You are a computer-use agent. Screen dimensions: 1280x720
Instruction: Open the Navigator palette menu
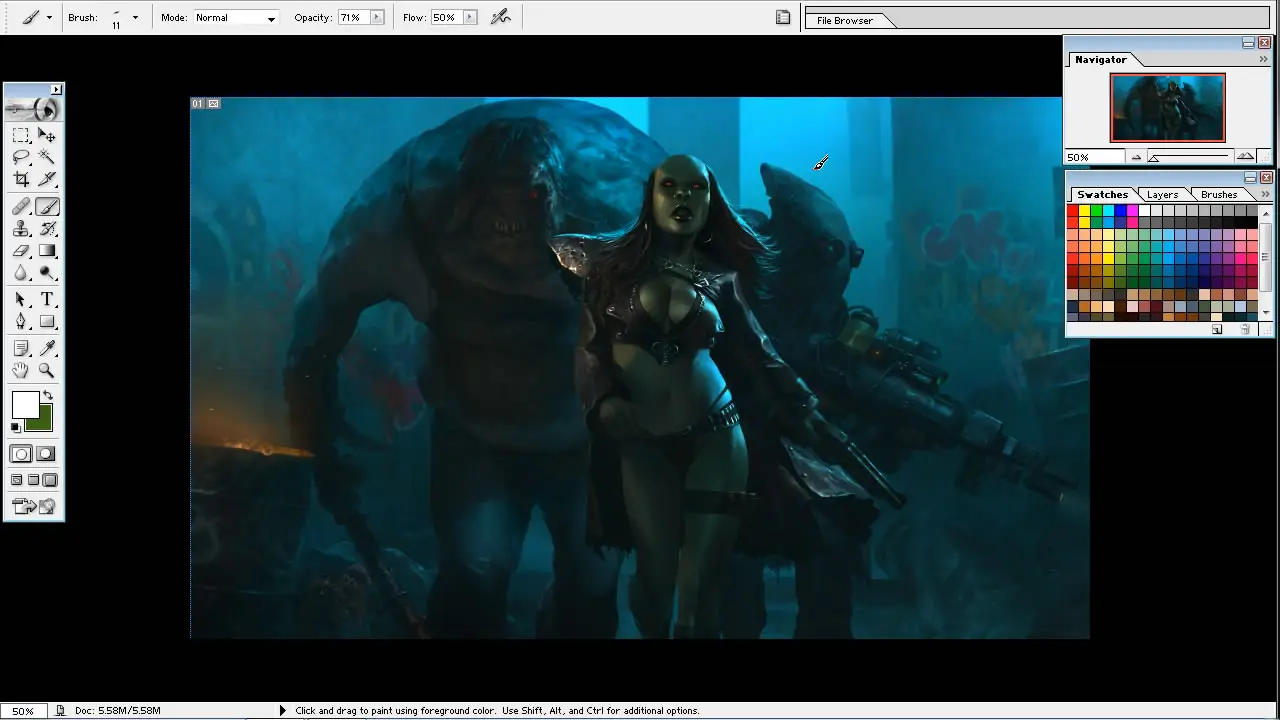(1264, 59)
